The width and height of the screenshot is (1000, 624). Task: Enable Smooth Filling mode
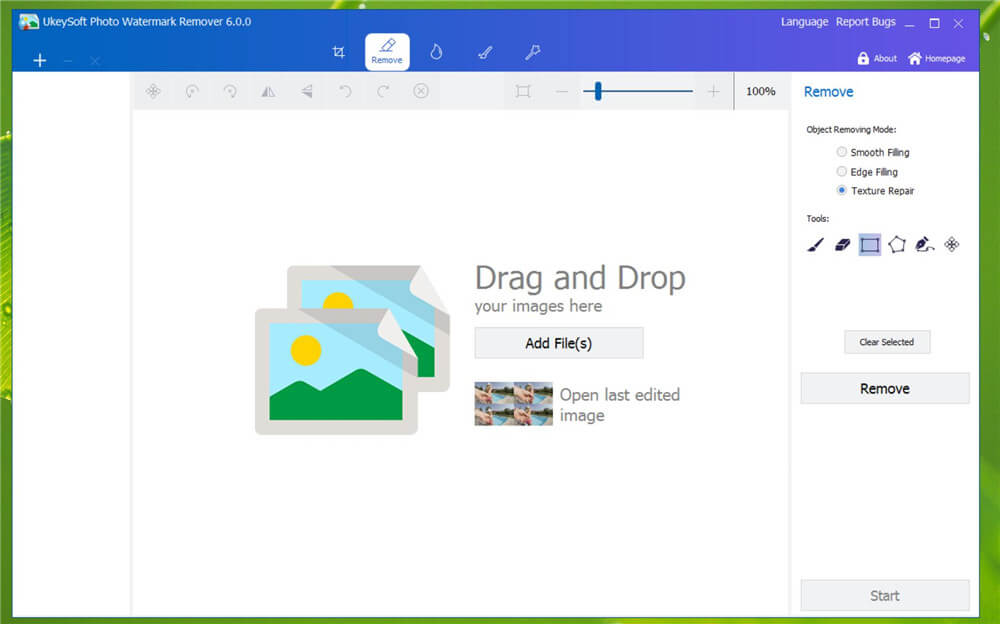(x=842, y=153)
